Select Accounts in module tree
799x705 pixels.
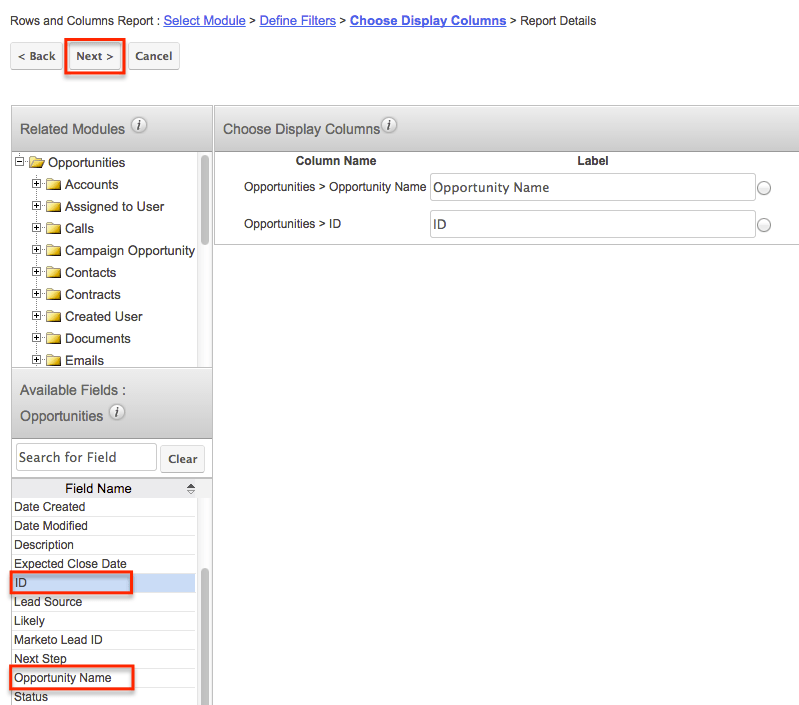pos(92,184)
